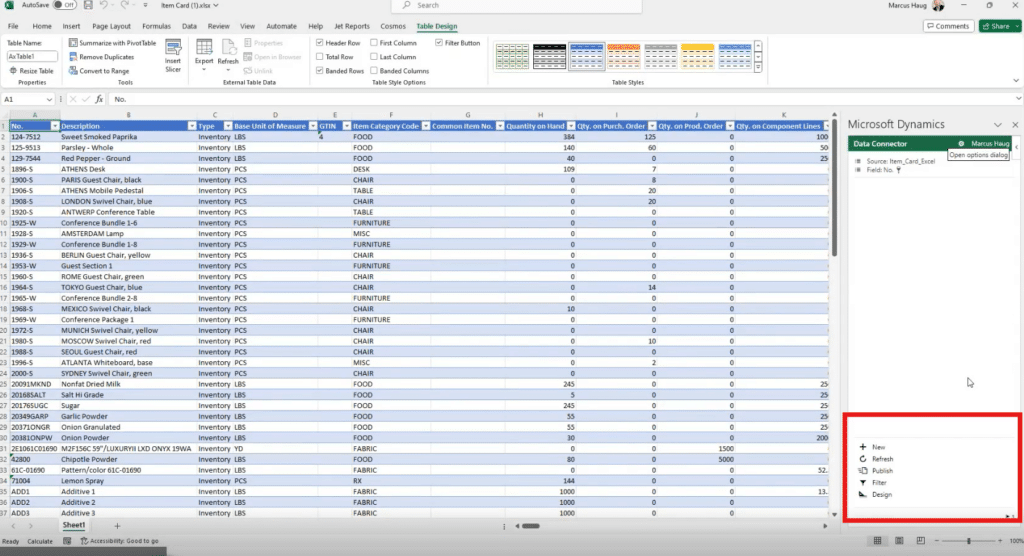Viewport: 1024px width, 556px height.
Task: Click Publish in the Dynamics pane
Action: click(876, 470)
